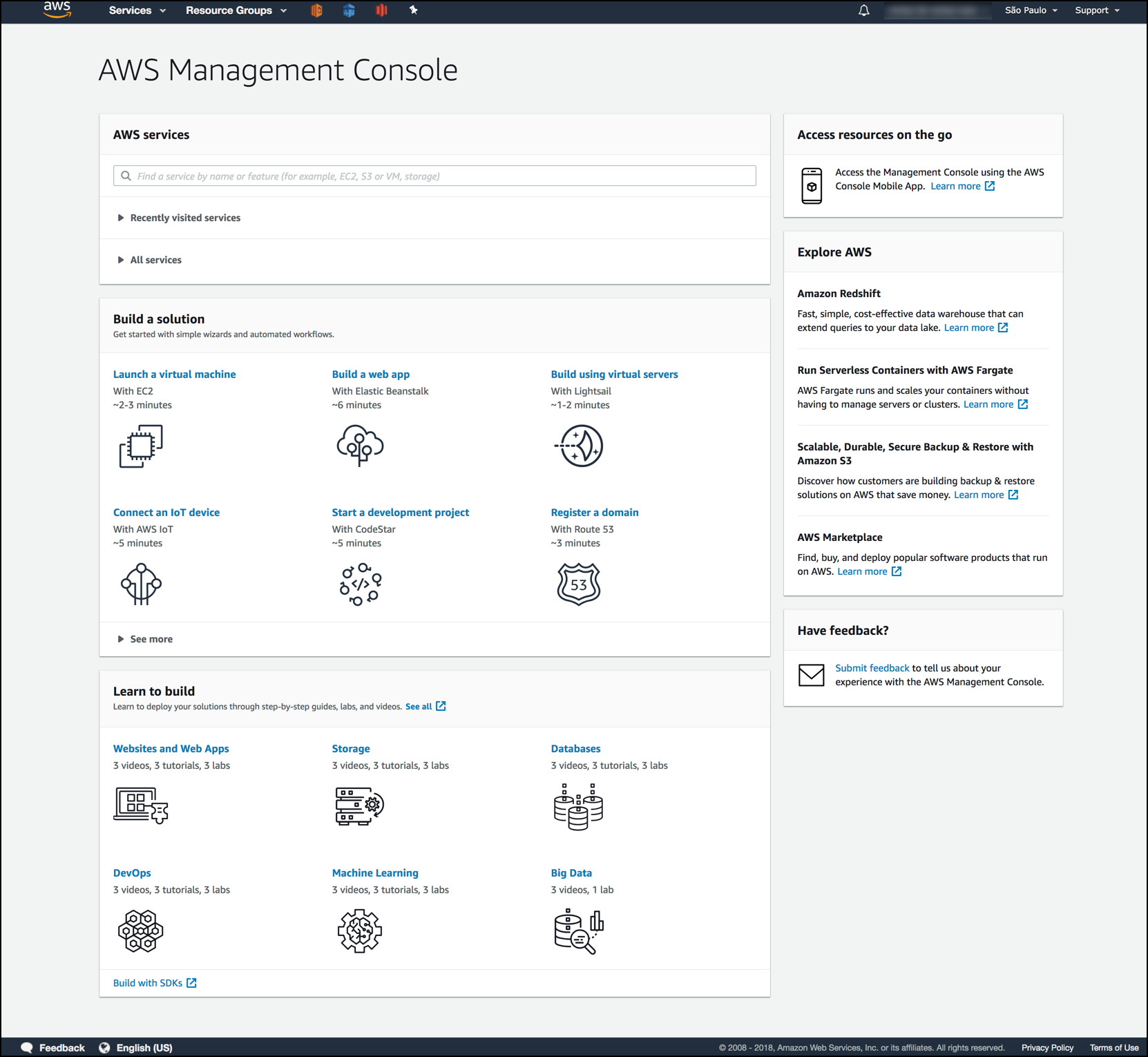
Task: Click the CodeStar development project icon
Action: 359,584
